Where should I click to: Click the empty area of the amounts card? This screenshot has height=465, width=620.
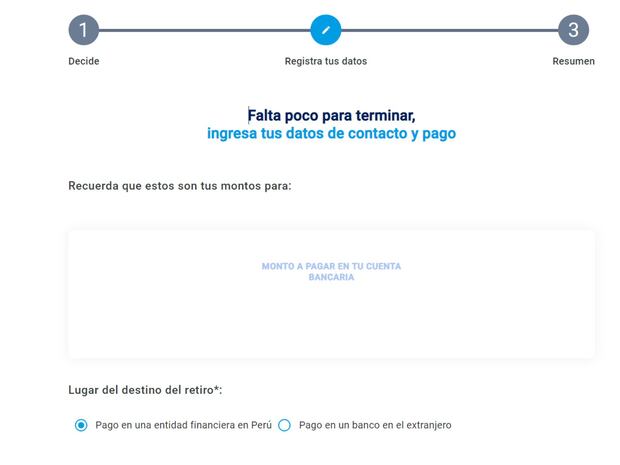pyautogui.click(x=331, y=325)
